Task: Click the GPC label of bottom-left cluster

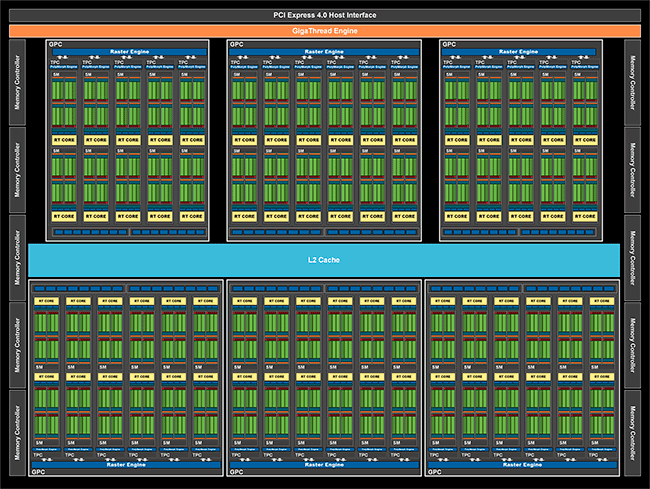Action: (x=40, y=471)
